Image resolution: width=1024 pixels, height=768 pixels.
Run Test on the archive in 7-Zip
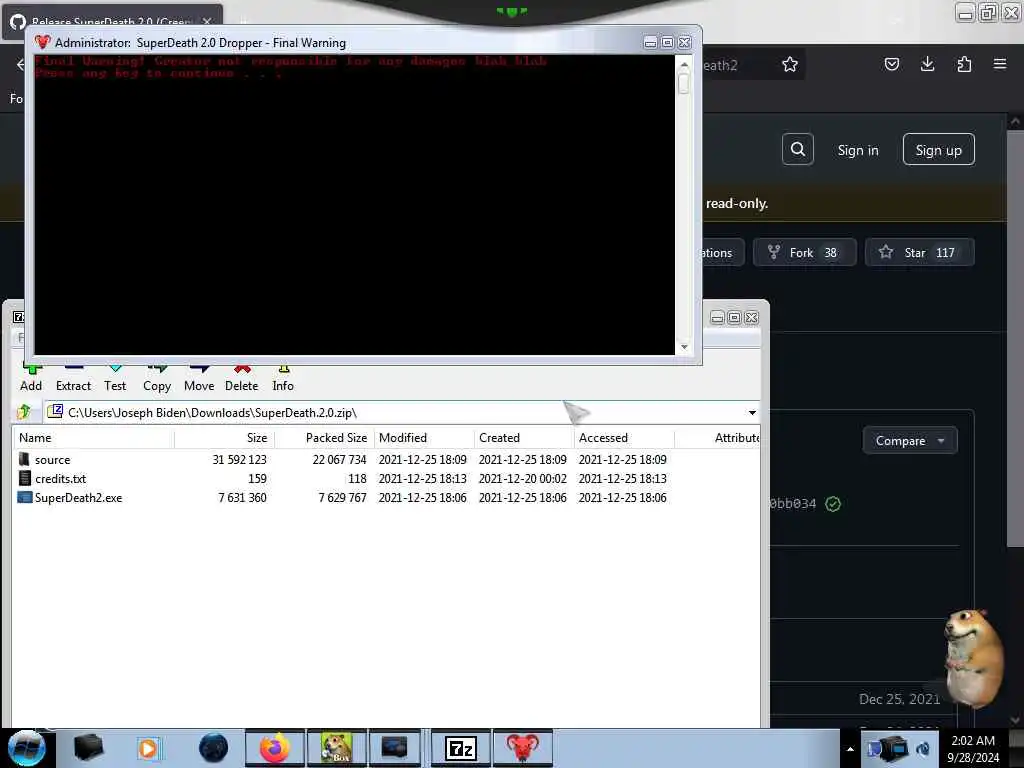click(x=115, y=379)
